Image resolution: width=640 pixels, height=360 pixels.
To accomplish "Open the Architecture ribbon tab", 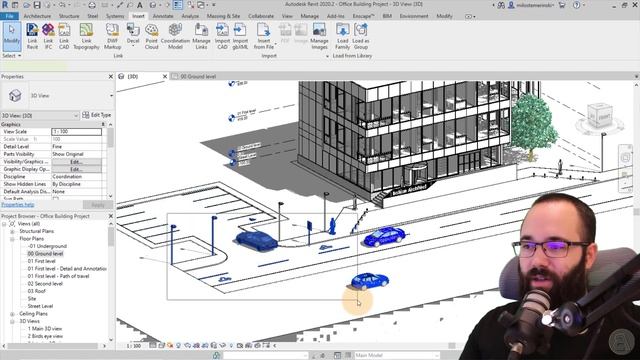I will 37,16.
